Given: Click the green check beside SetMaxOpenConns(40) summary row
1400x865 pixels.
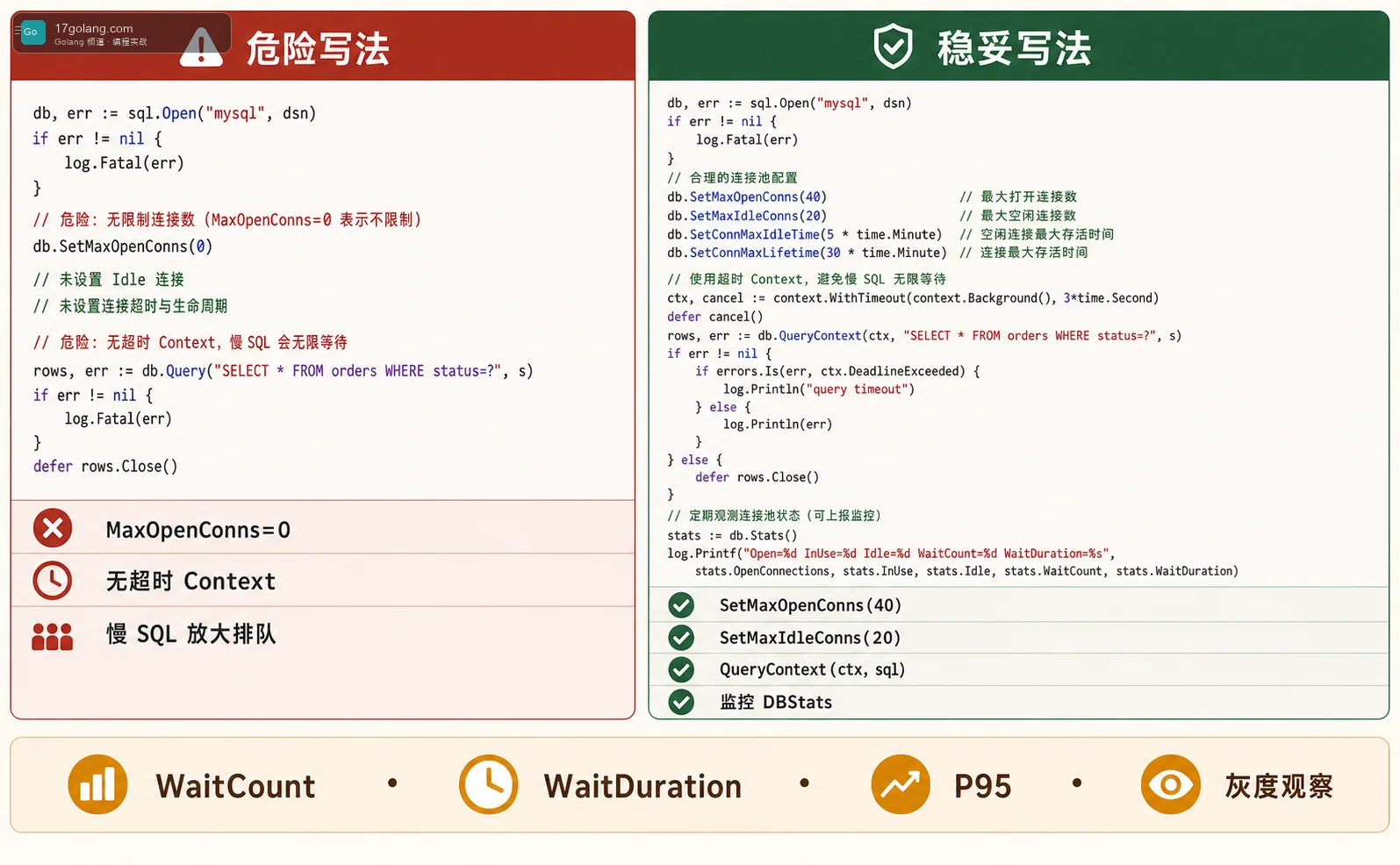Looking at the screenshot, I should coord(681,605).
